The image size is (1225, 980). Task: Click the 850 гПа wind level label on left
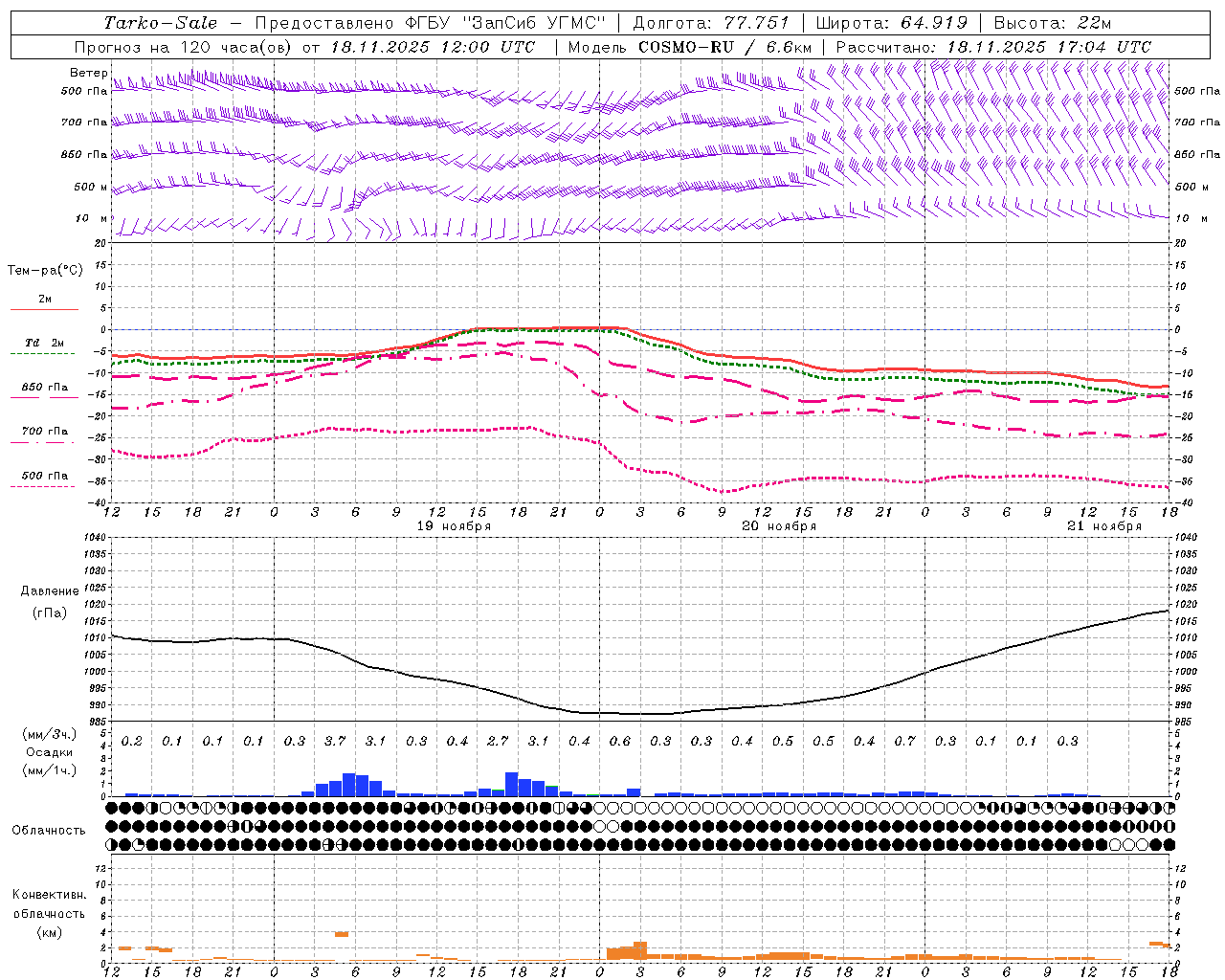click(x=84, y=155)
